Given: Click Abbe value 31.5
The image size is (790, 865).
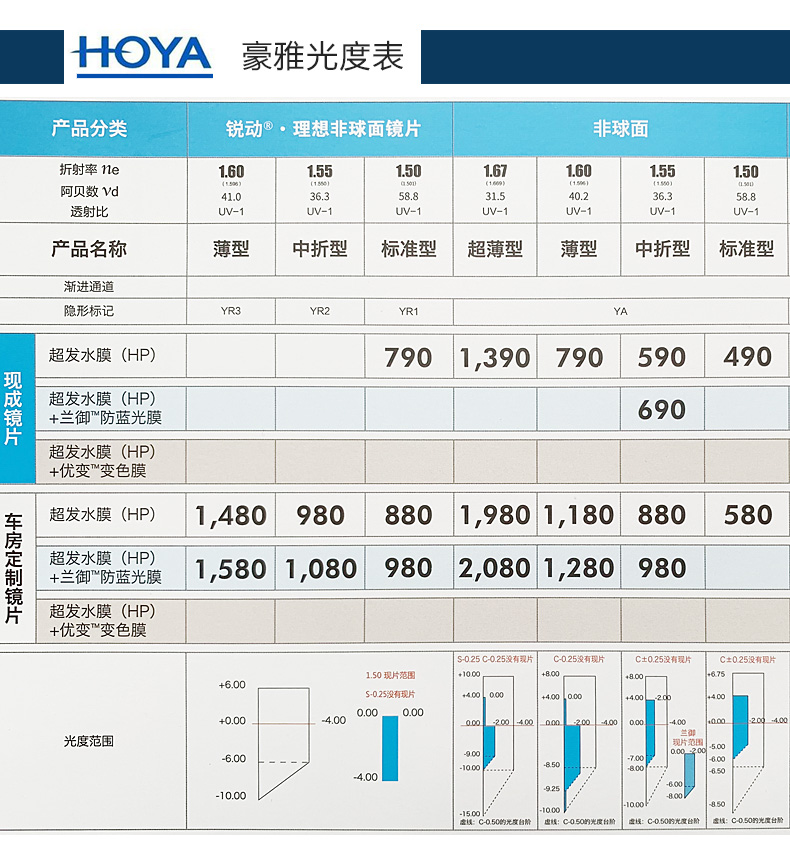Looking at the screenshot, I should point(495,196).
